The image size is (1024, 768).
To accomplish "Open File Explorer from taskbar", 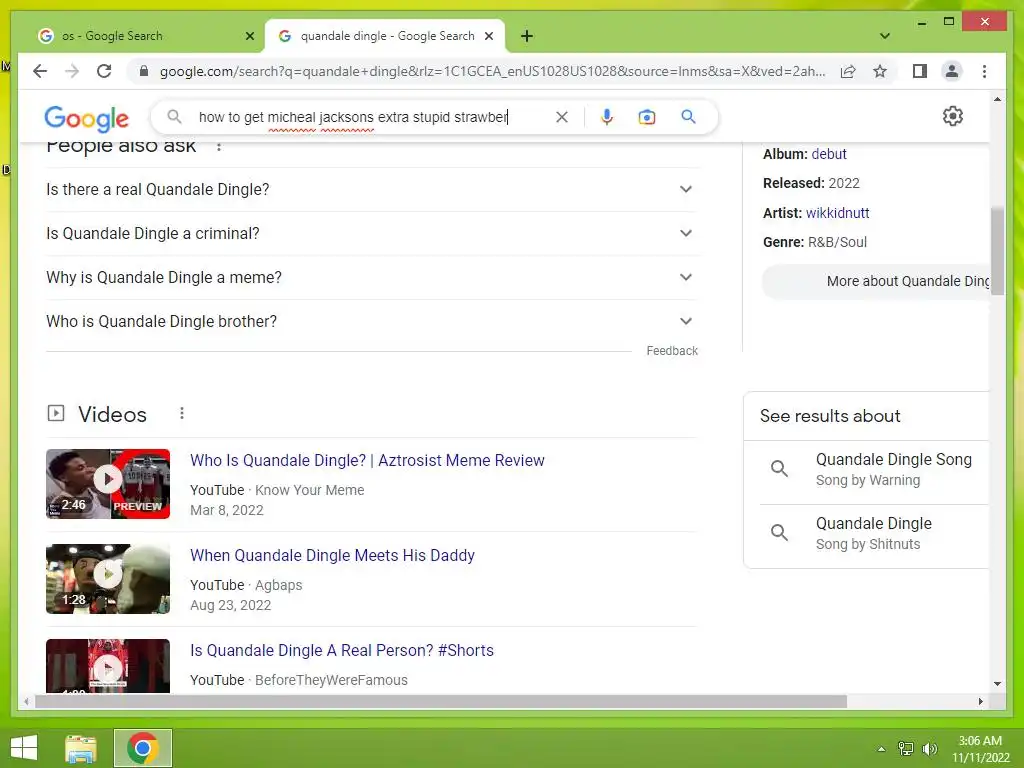I will coord(81,748).
